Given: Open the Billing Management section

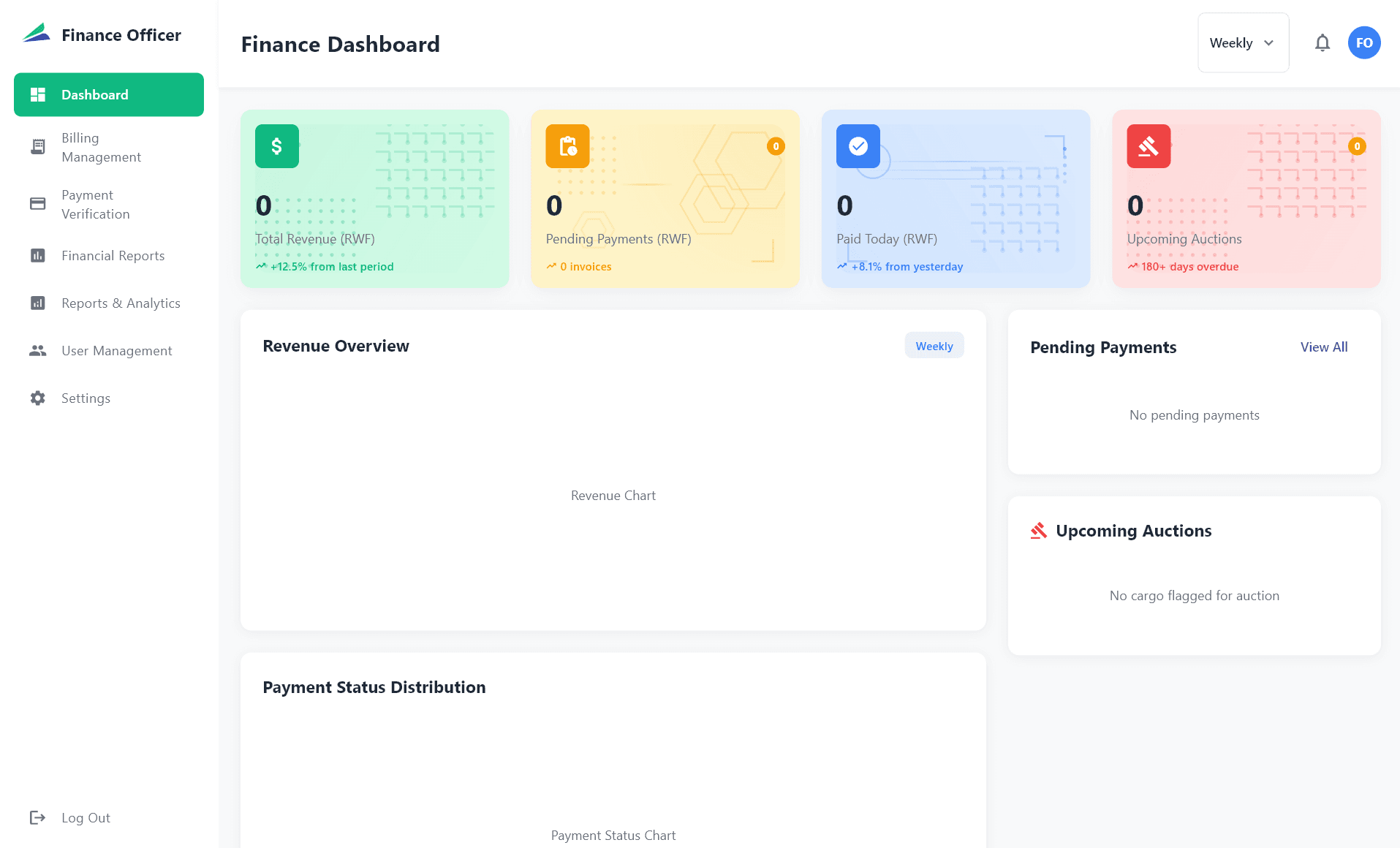Looking at the screenshot, I should click(x=102, y=147).
